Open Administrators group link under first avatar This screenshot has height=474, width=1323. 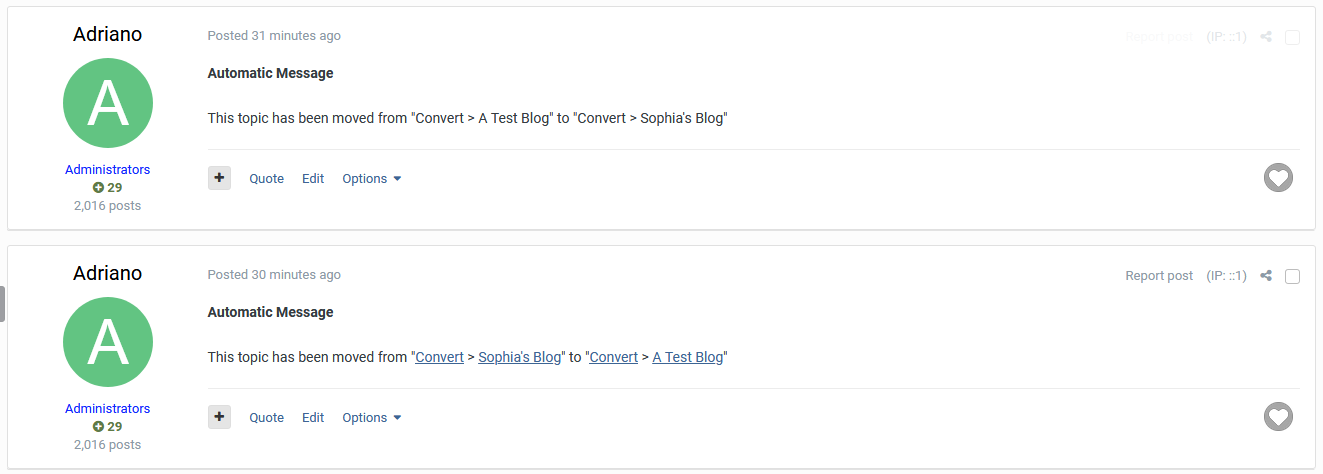tap(108, 170)
